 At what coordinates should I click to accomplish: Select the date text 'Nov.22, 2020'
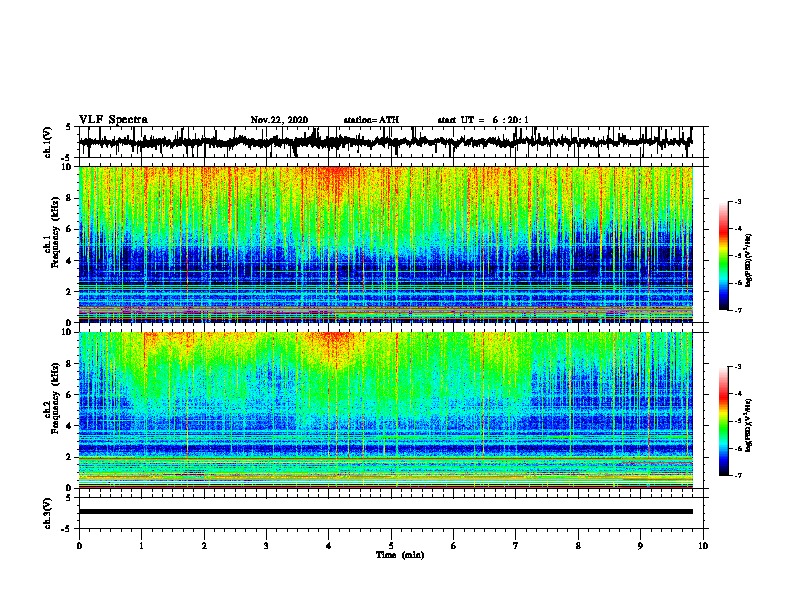pos(279,120)
